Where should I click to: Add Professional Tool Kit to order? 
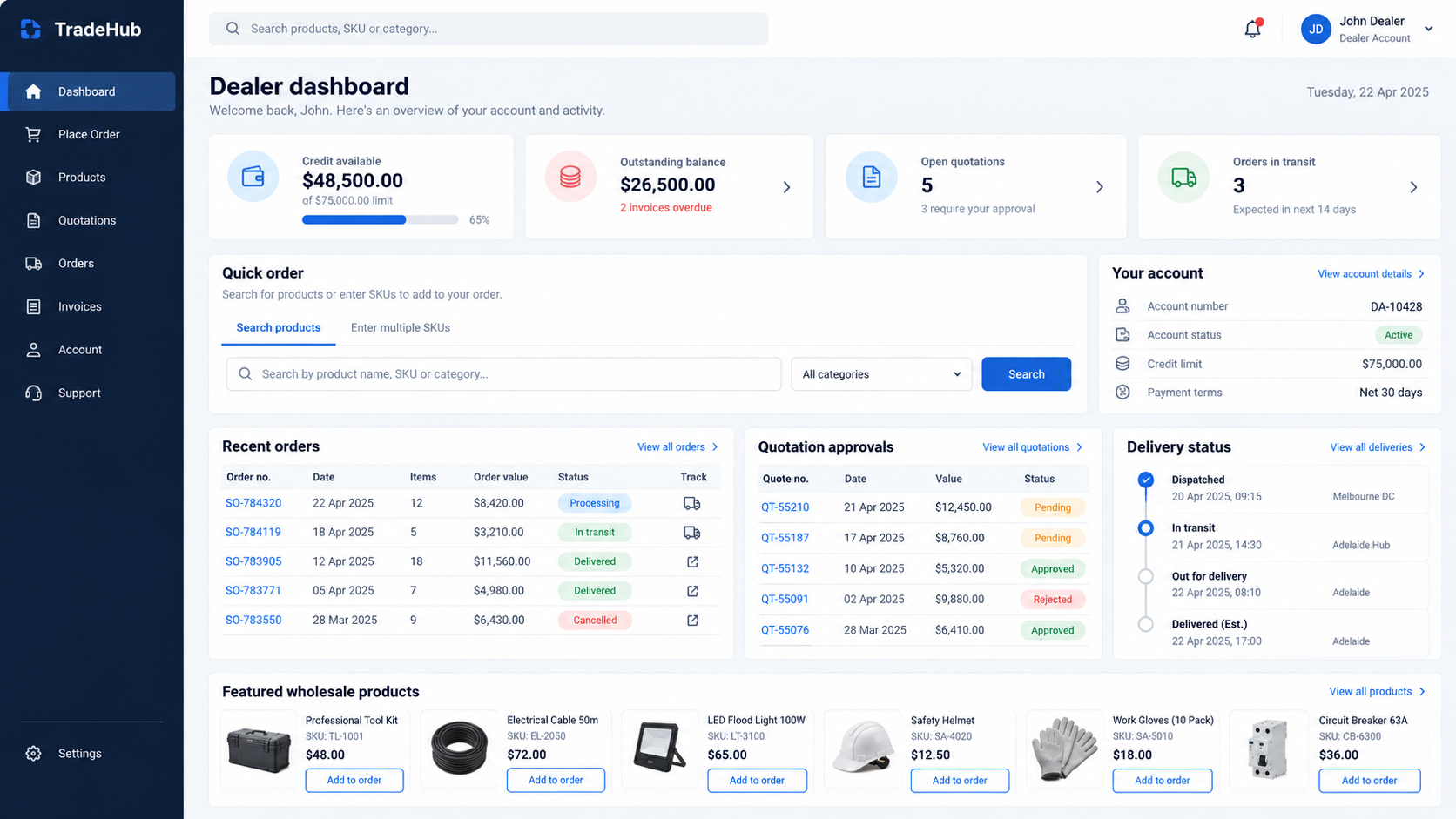point(354,780)
